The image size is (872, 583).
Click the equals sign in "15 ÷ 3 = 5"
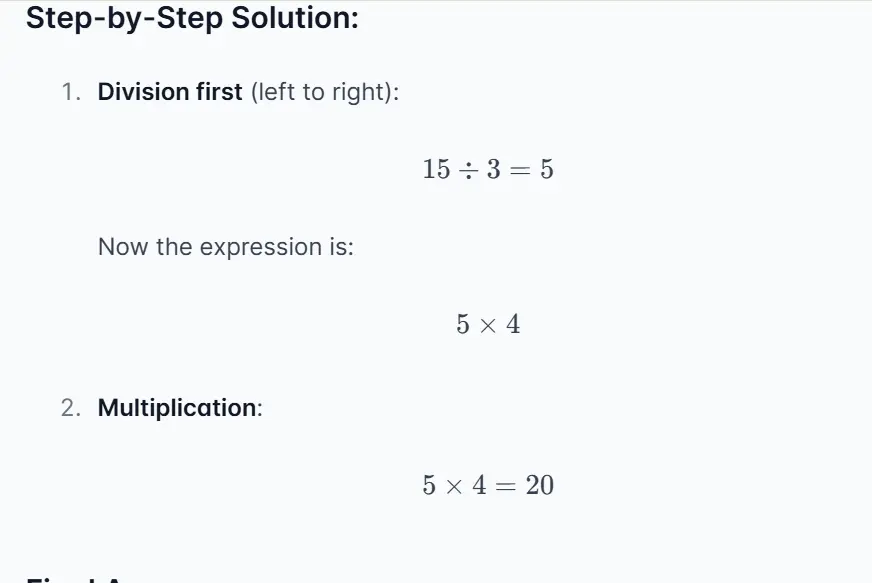point(518,169)
